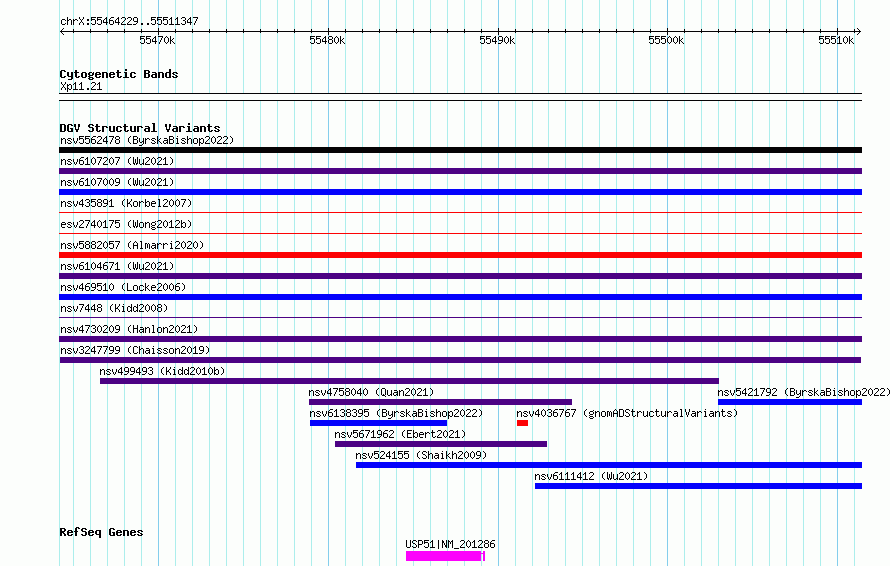Open the nsv4036767 (gnomADStructuralVariants) label
The width and height of the screenshot is (890, 566).
coord(627,413)
